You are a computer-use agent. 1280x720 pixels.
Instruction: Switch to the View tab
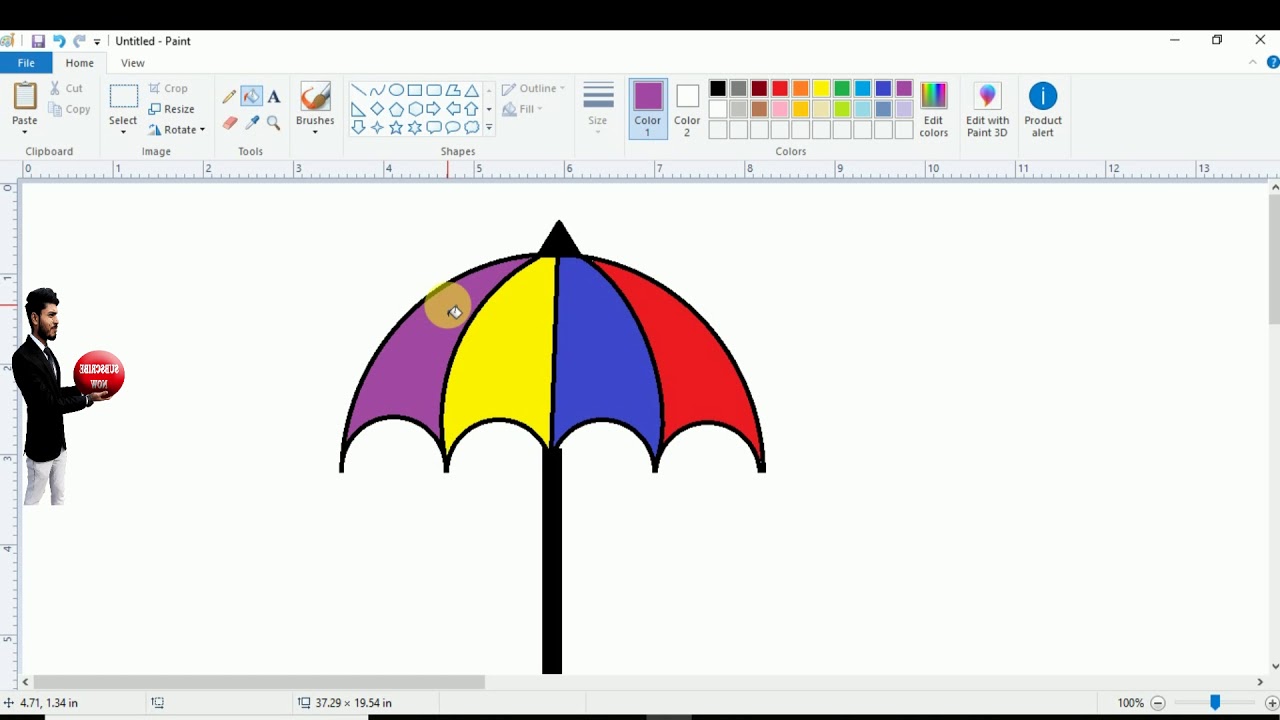(x=133, y=63)
